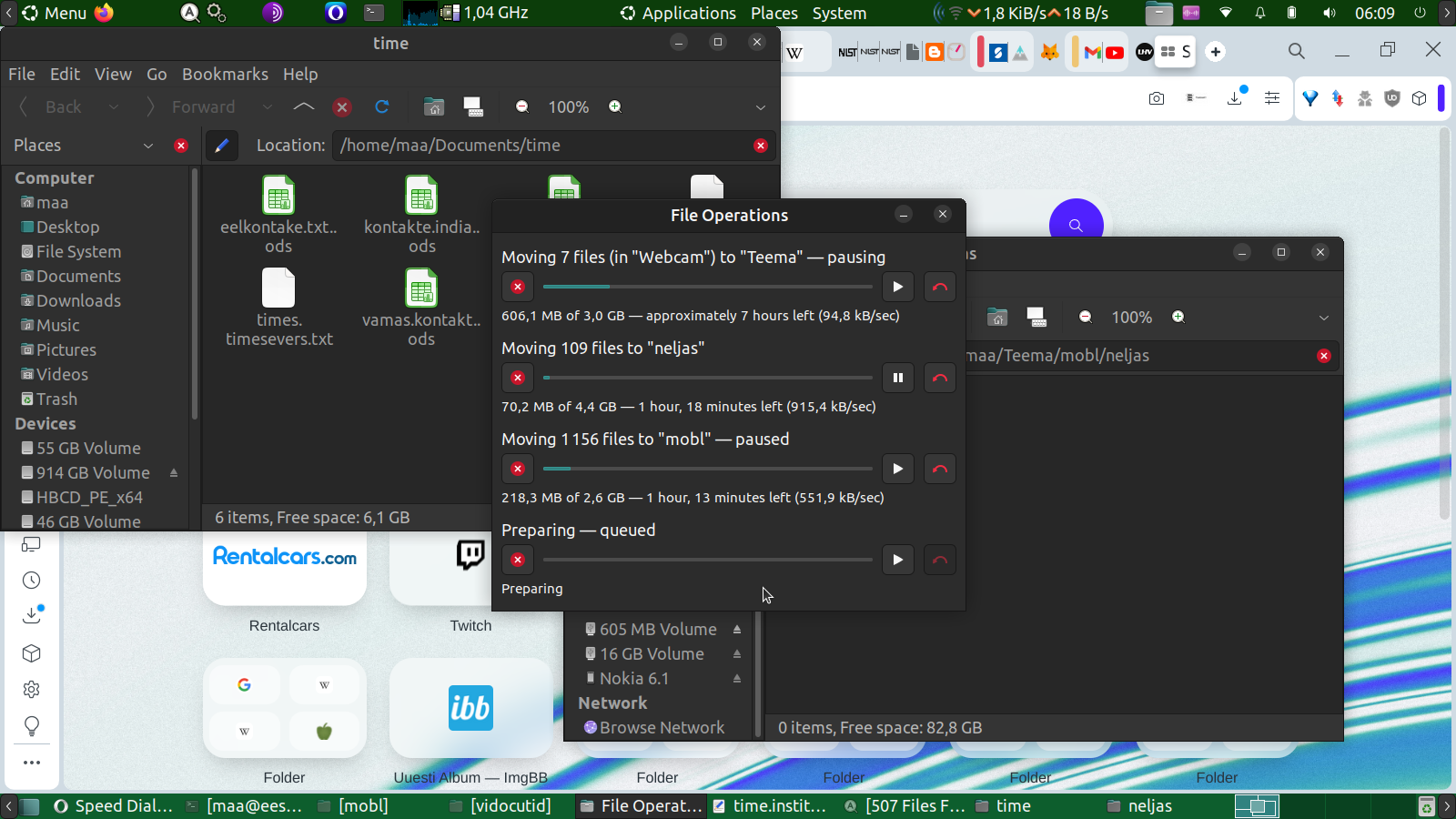The image size is (1456, 819).
Task: Go up one folder in time window
Action: point(304,107)
